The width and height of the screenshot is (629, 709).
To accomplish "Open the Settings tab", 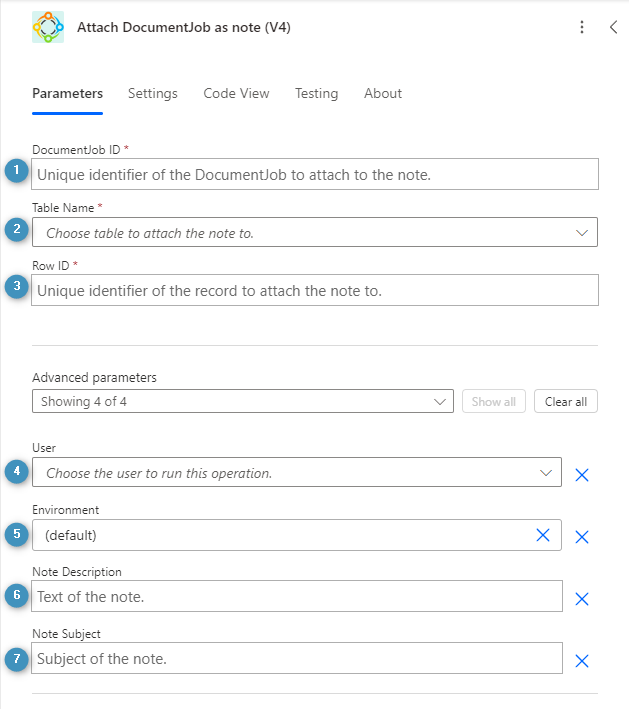I will click(x=153, y=94).
